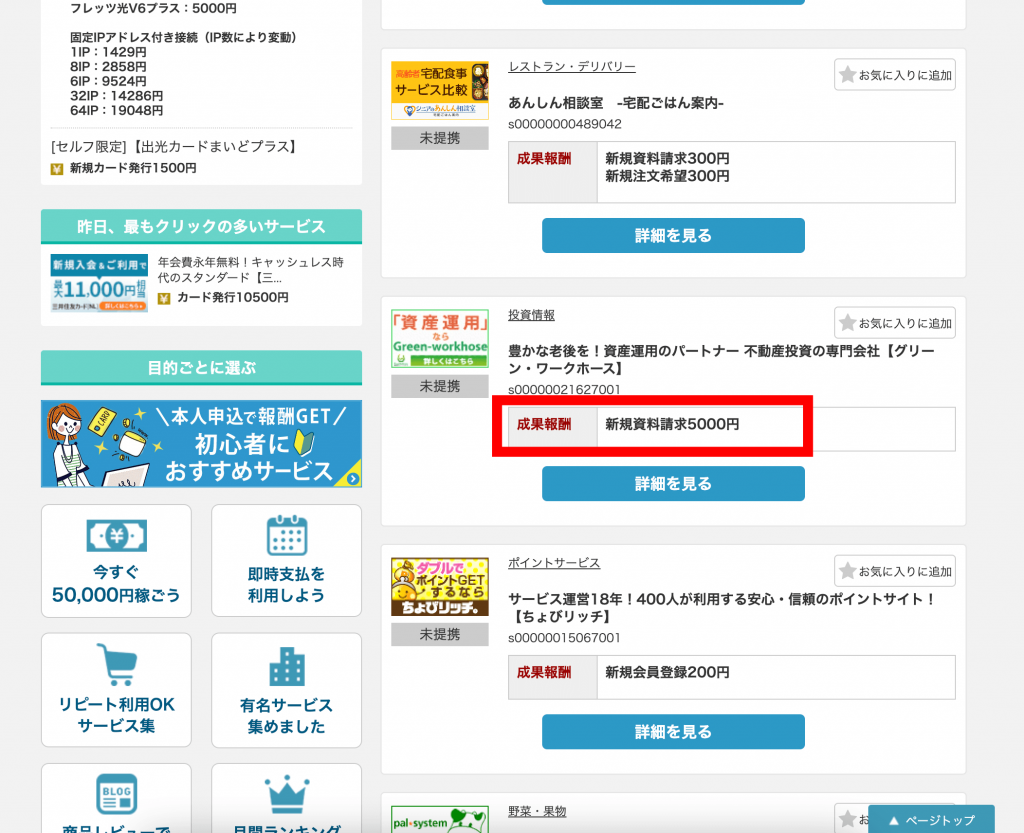This screenshot has width=1024, height=833.
Task: Click the 即時支払を利用しよう calendar icon
Action: tap(286, 536)
